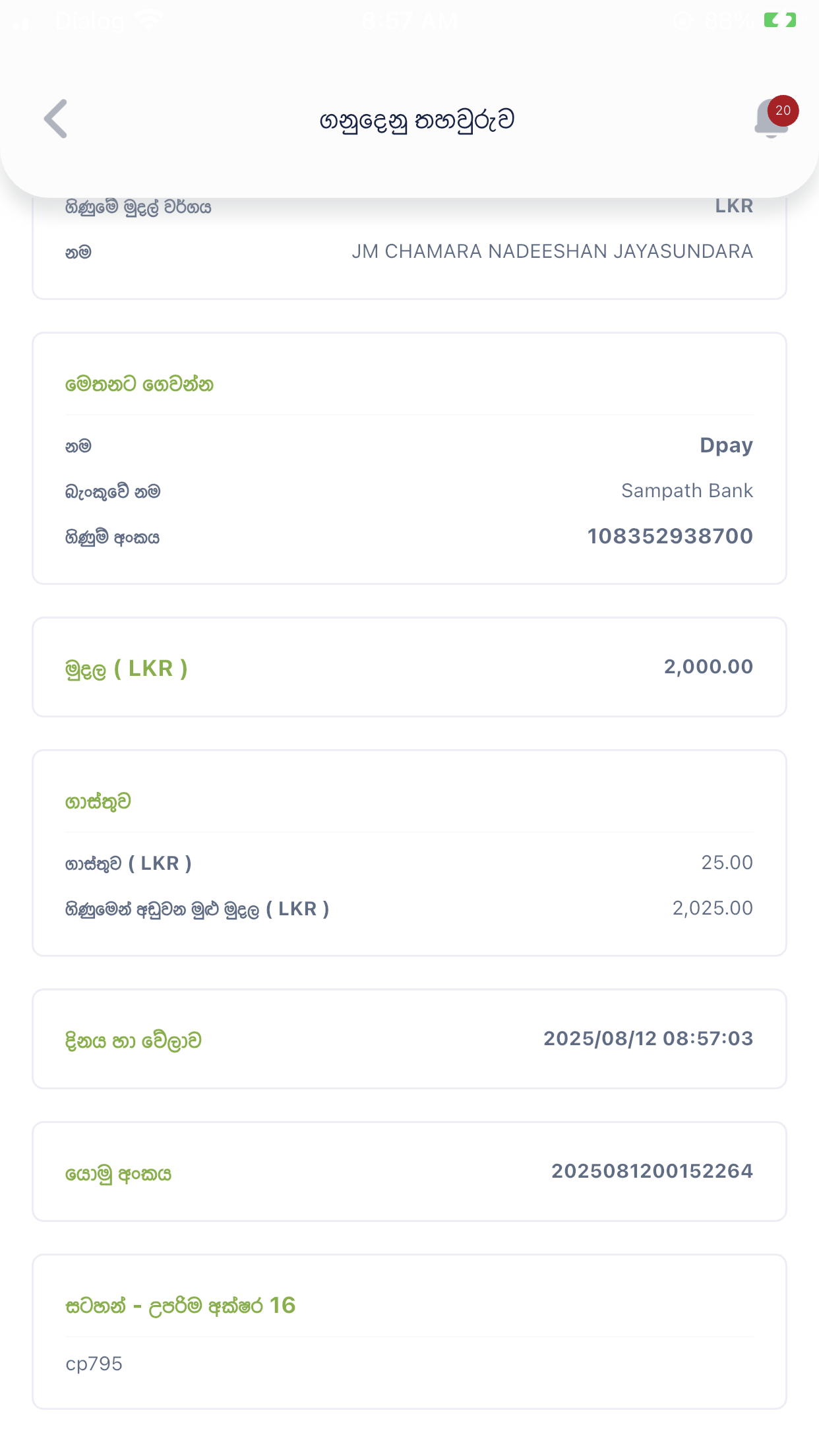Tap the මුදල ( LKR ) label
819x1456 pixels.
(127, 669)
